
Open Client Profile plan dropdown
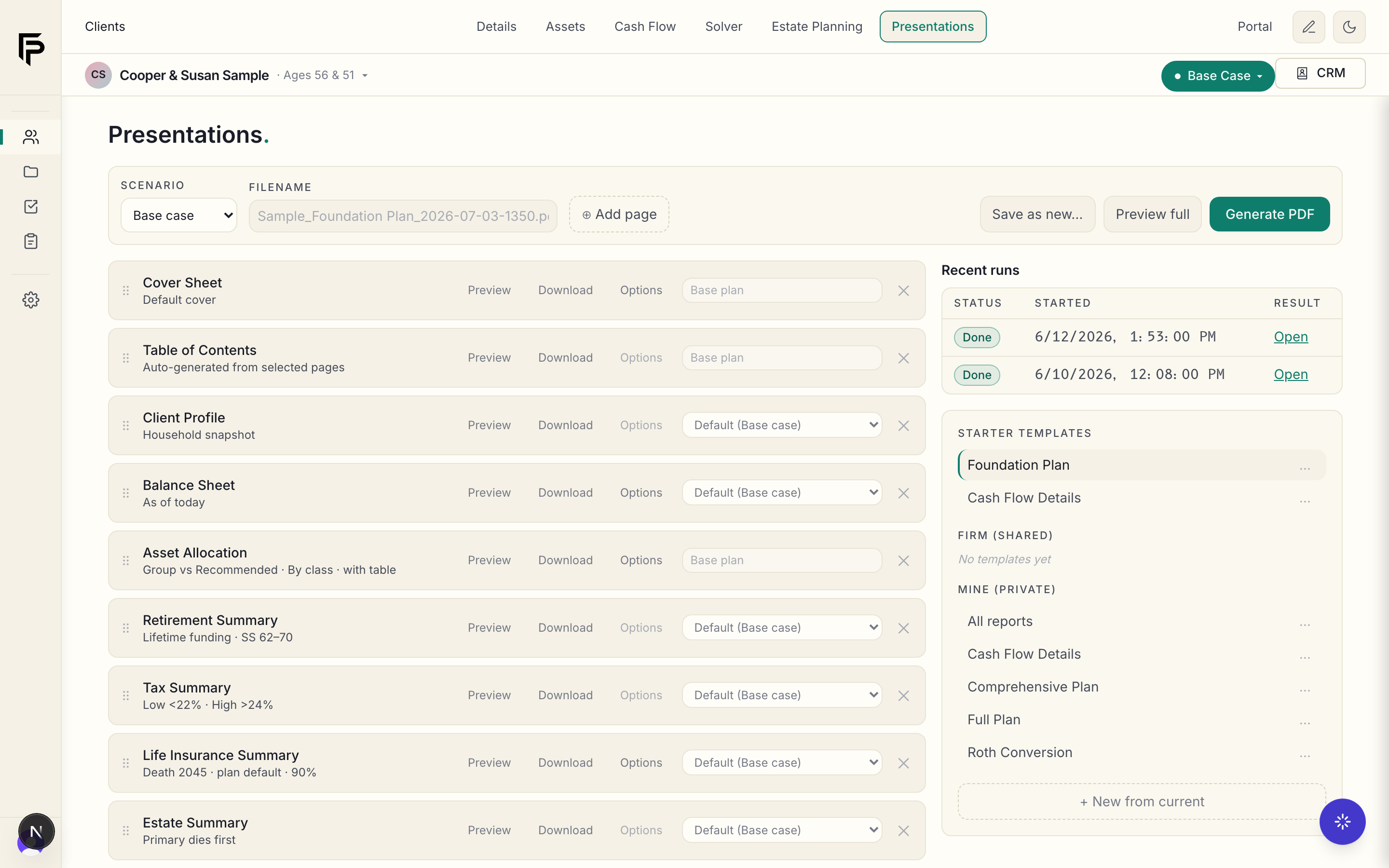782,425
